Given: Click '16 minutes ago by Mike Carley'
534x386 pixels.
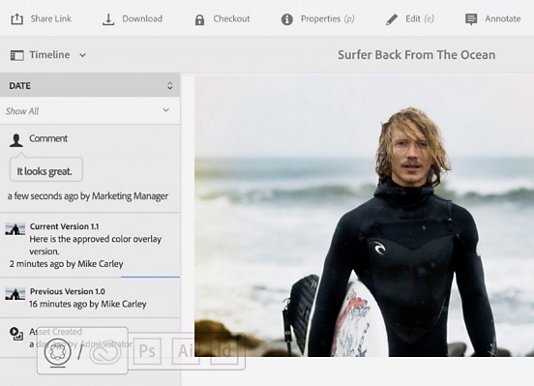Looking at the screenshot, I should click(x=88, y=304).
